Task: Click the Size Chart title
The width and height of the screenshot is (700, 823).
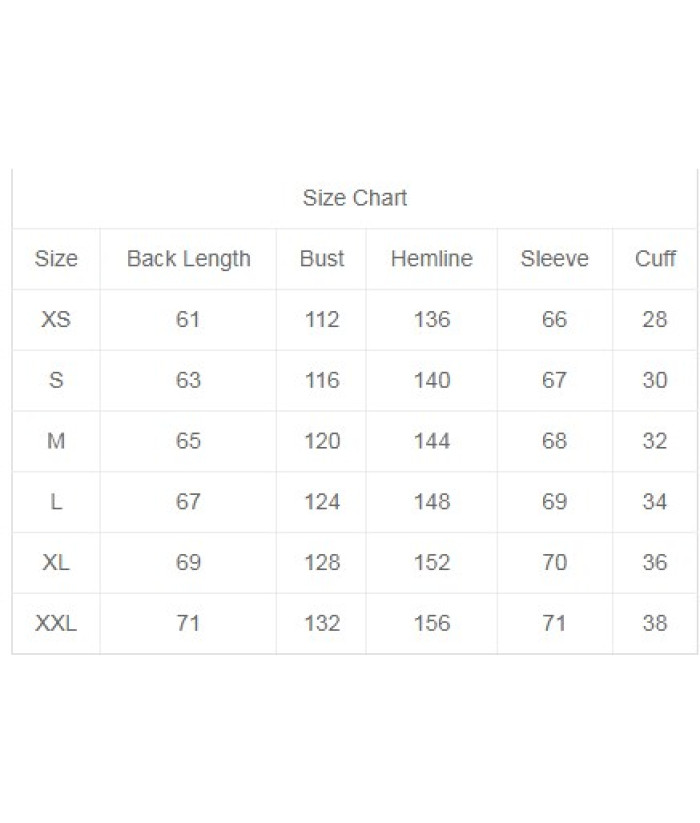Action: pos(355,198)
